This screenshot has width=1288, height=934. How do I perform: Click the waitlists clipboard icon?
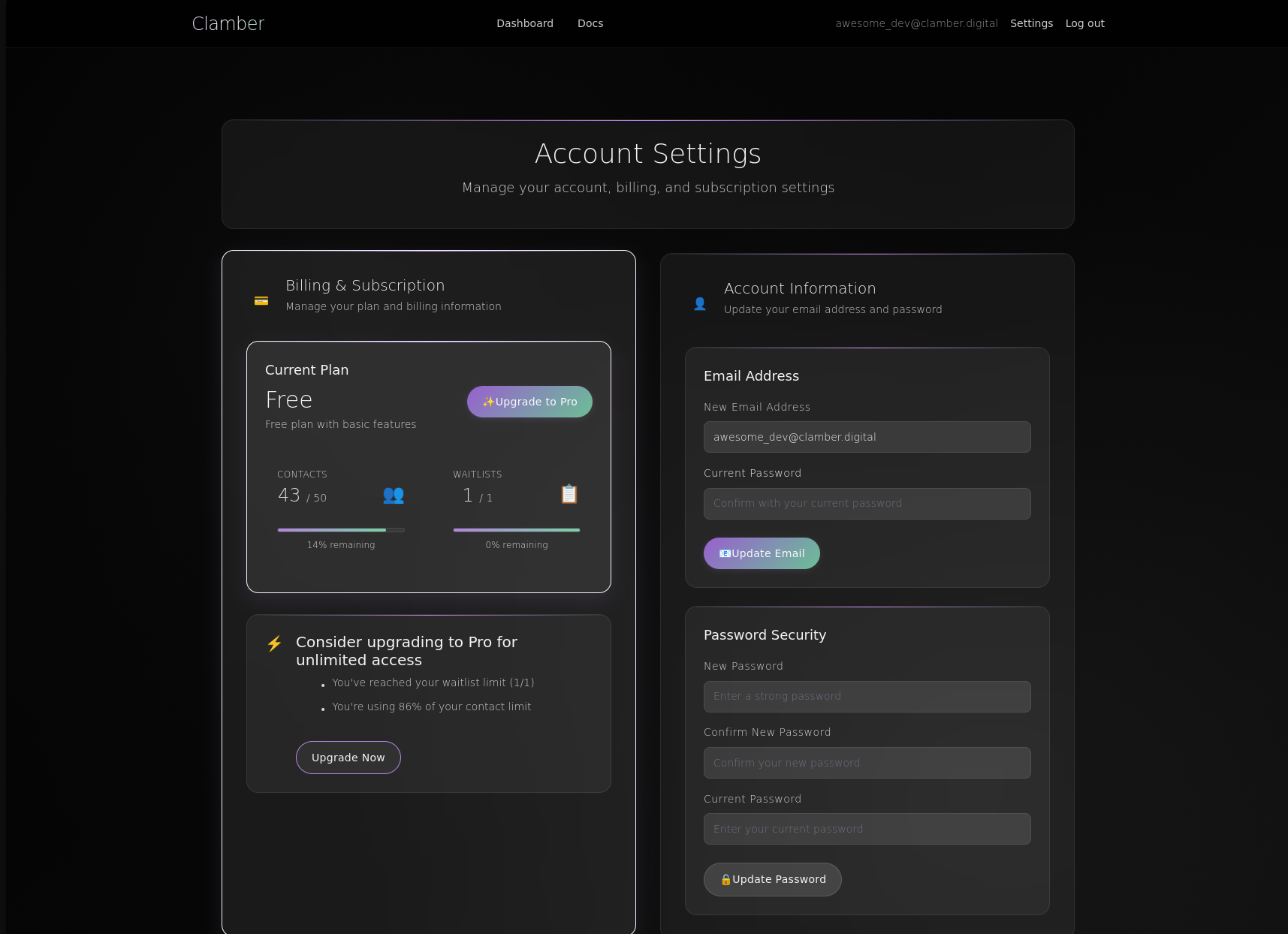click(569, 494)
